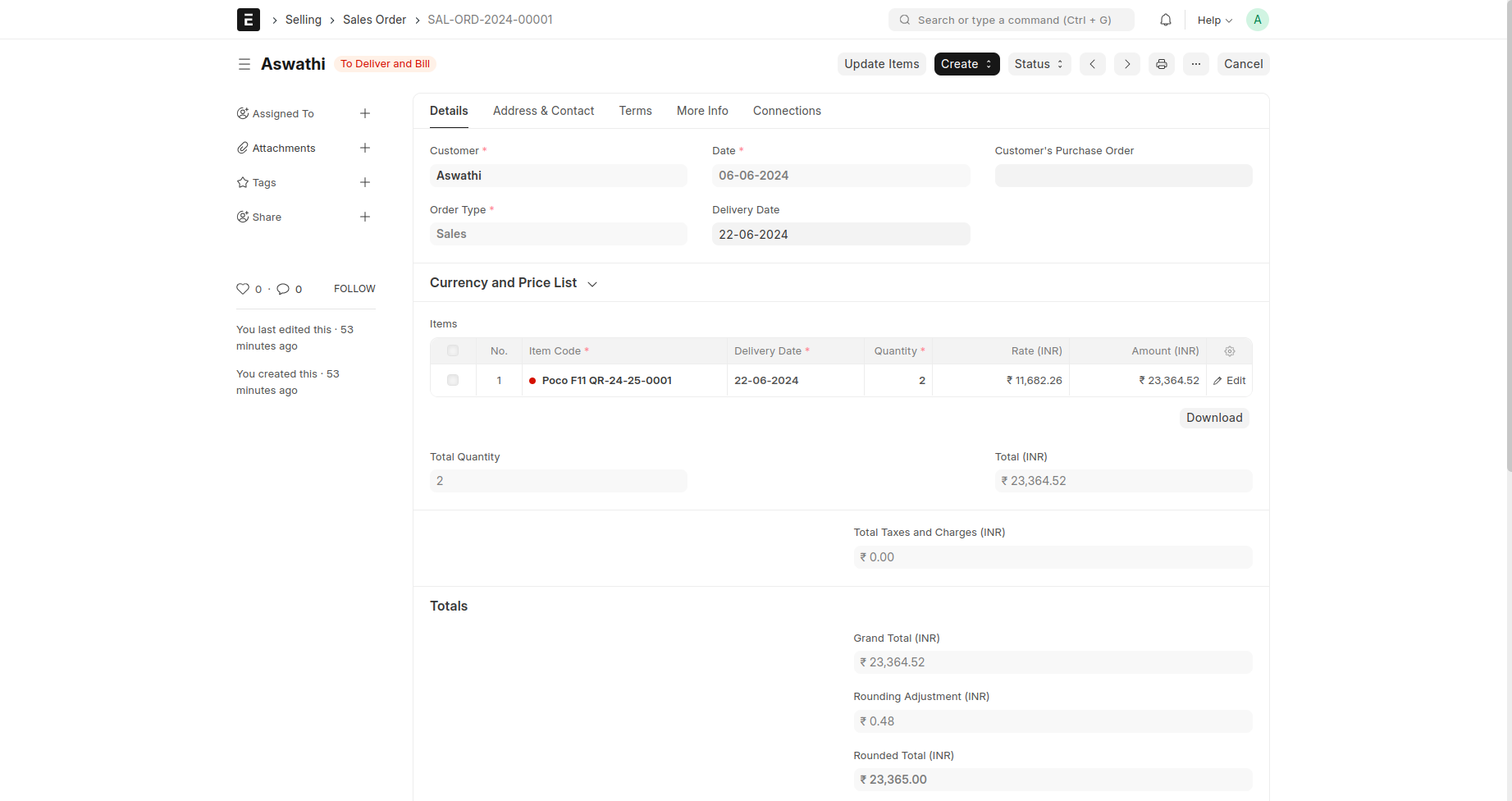Open the three-dot more options menu
This screenshot has width=1512, height=801.
click(1195, 64)
